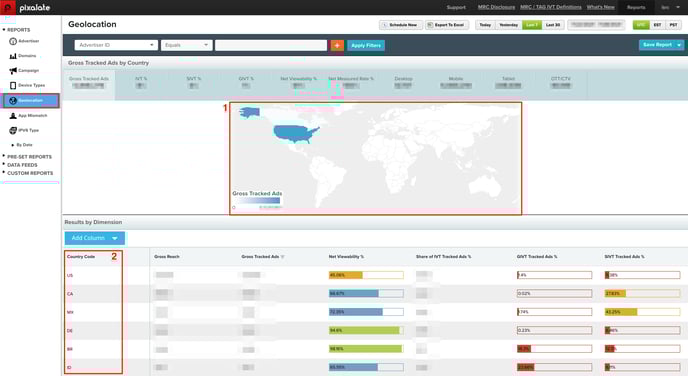688x376 pixels.
Task: Switch timezone to EST
Action: pos(657,25)
